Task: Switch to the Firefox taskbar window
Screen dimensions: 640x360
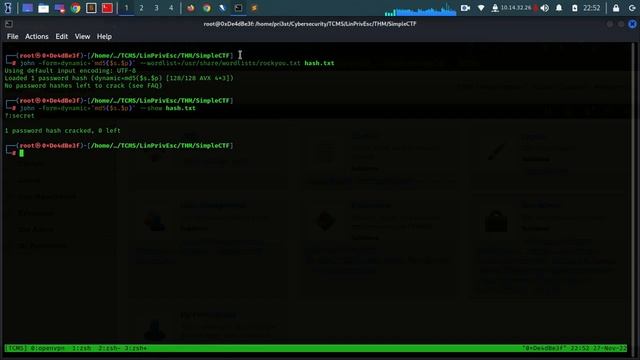Action: [191, 8]
